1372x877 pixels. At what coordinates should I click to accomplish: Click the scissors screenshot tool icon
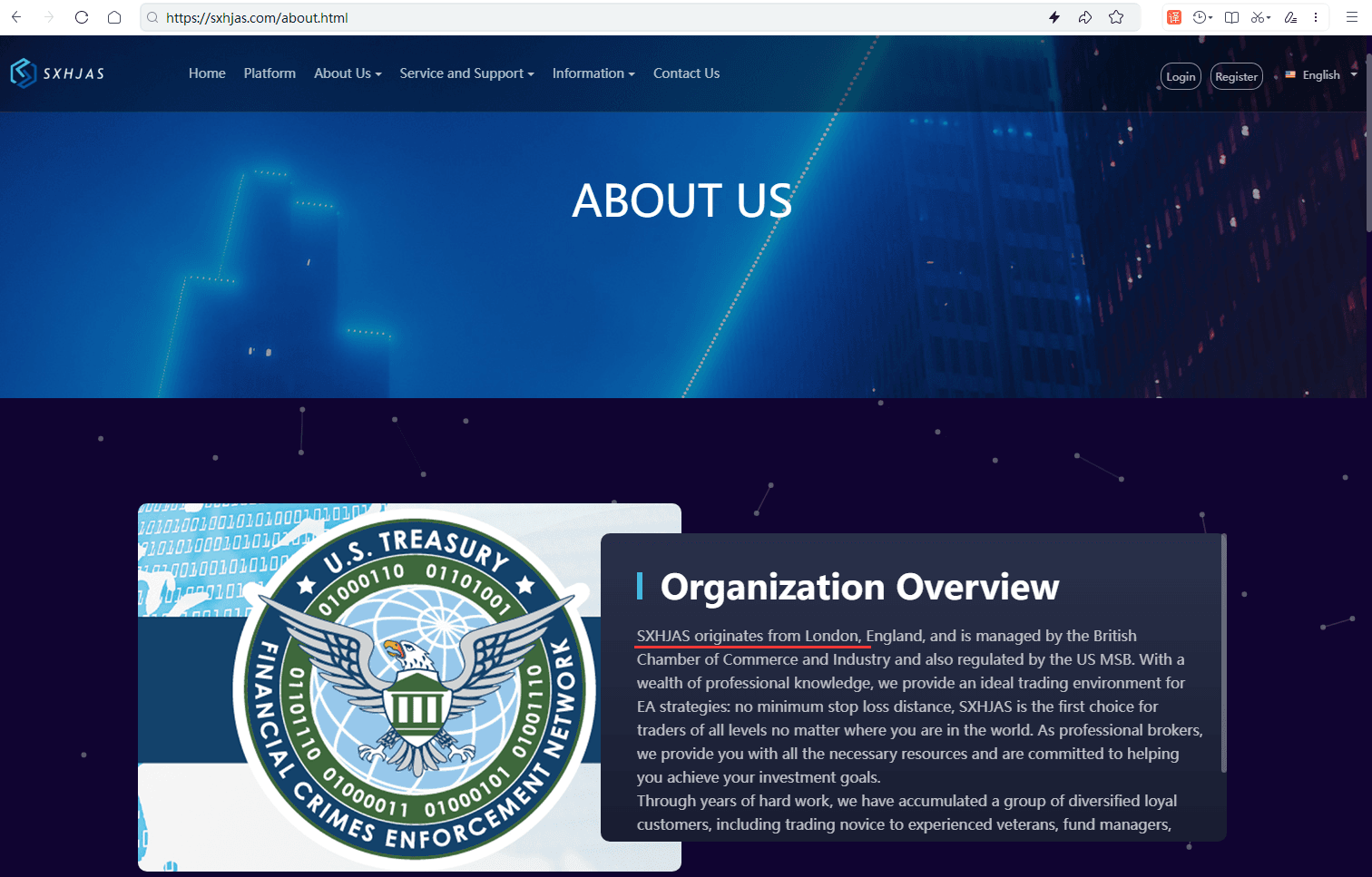click(1258, 17)
